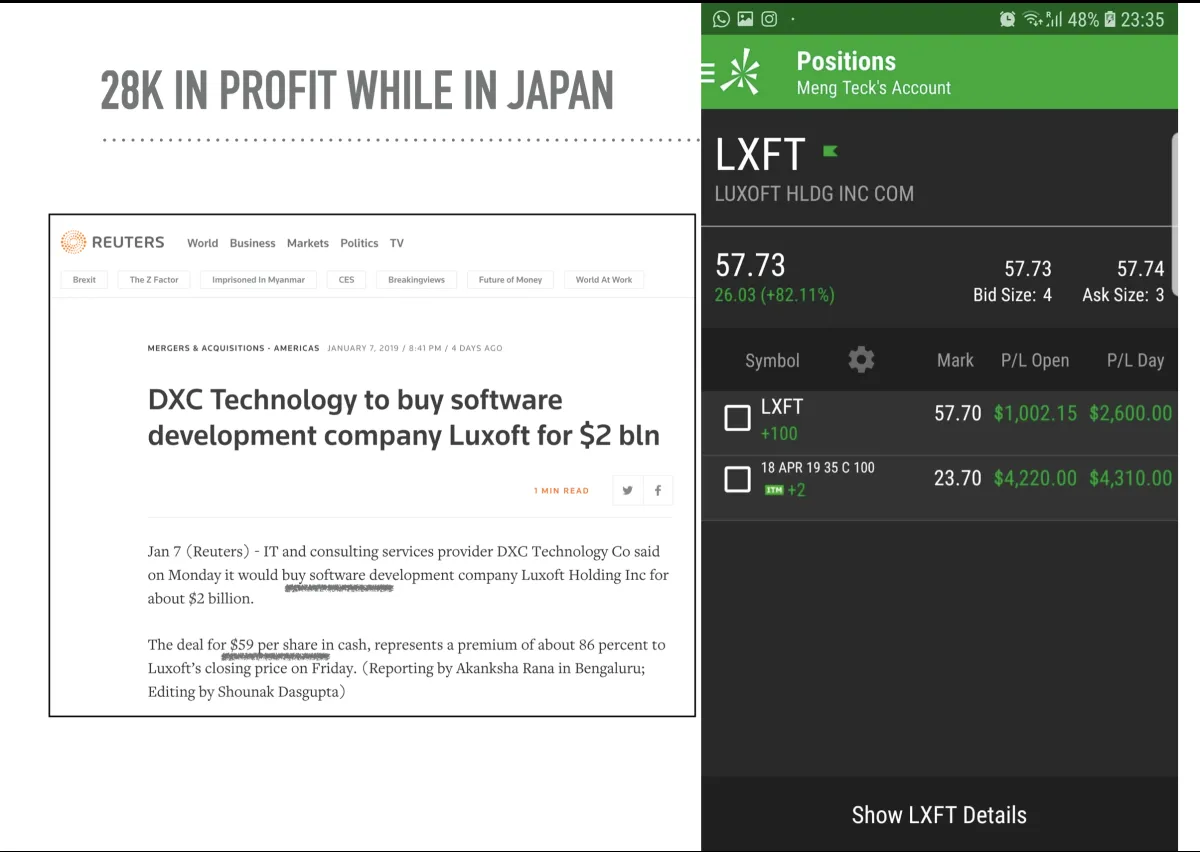Check the 18 APR 19 35 C checkbox
This screenshot has height=852, width=1200.
point(737,479)
